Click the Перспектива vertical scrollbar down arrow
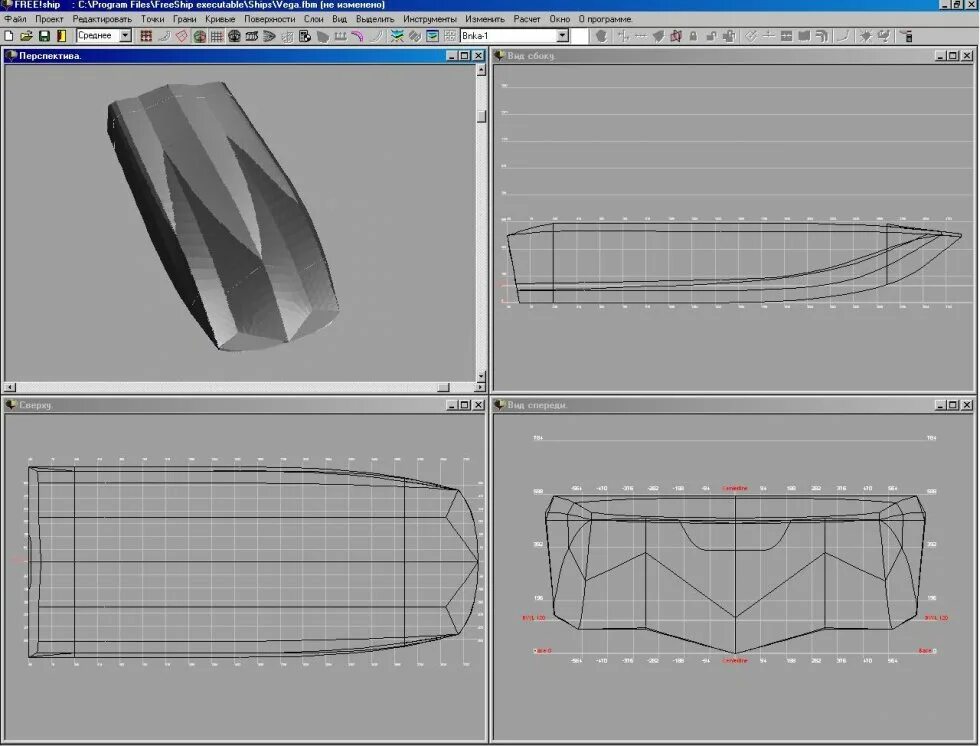 [x=481, y=376]
